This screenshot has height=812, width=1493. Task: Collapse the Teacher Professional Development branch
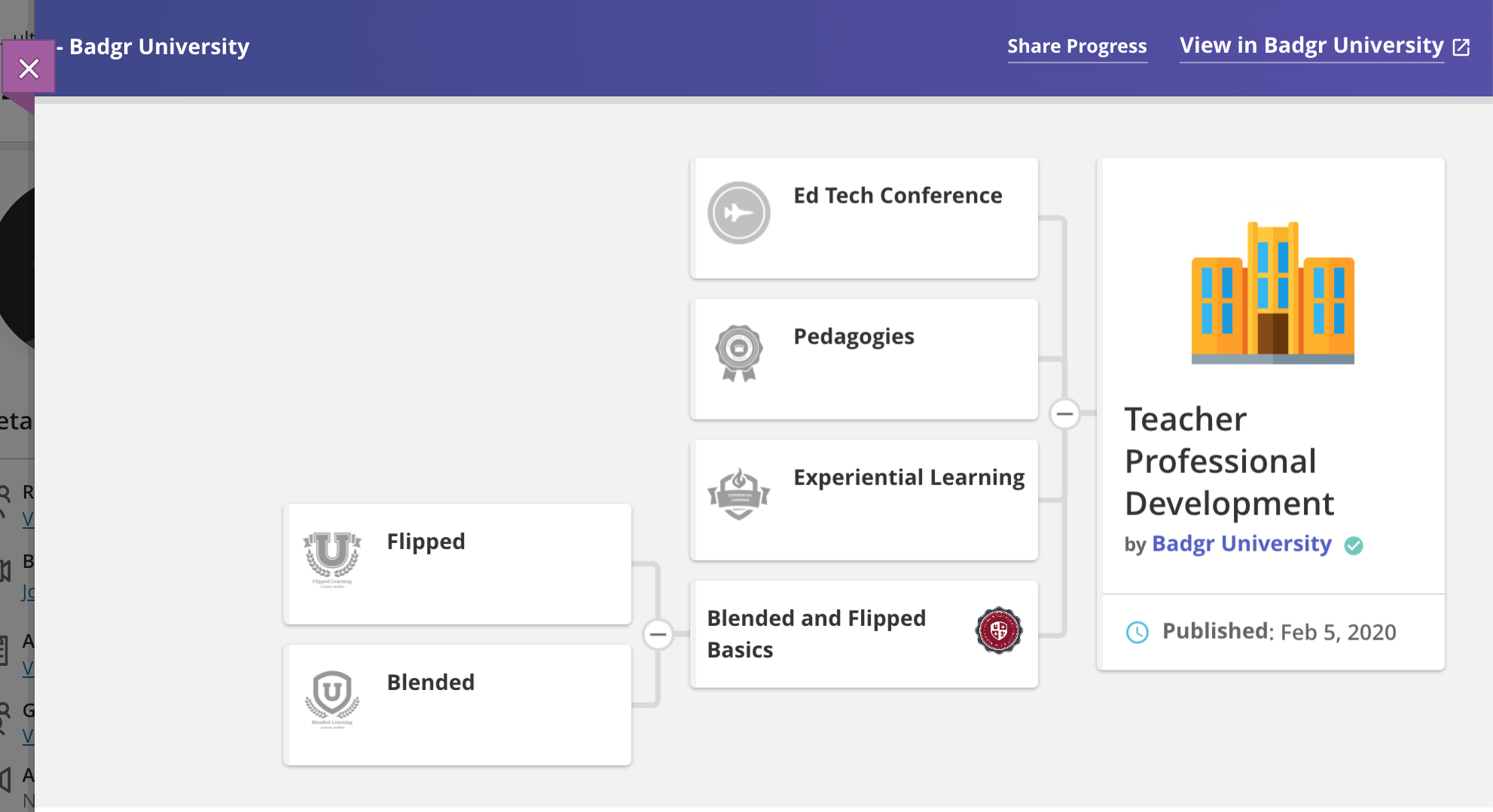coord(1064,414)
